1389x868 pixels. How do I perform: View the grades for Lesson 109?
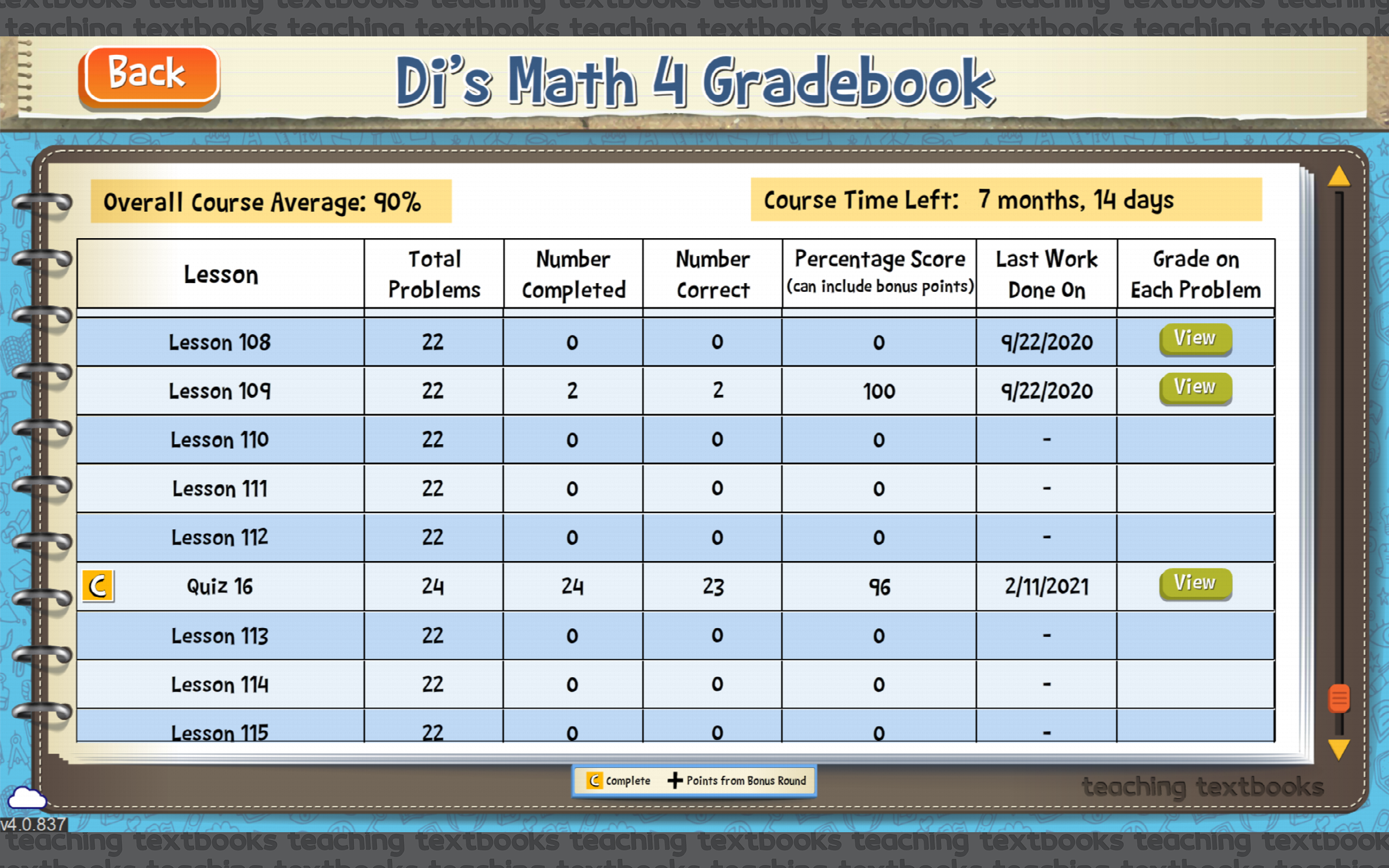1195,387
